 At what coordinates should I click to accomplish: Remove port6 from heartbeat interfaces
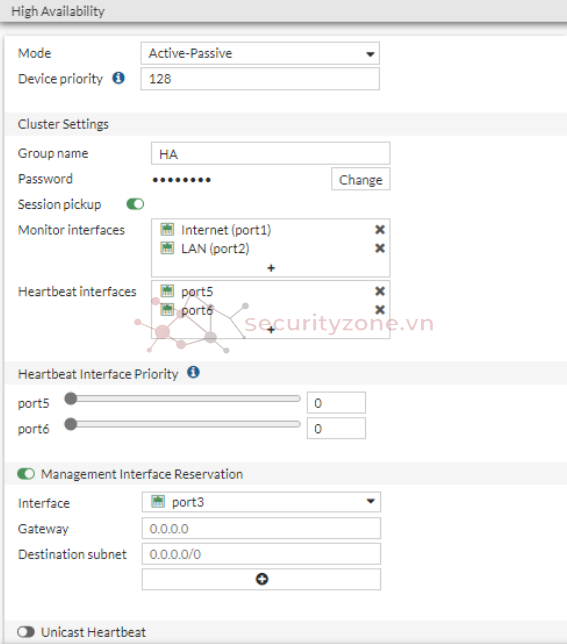(380, 310)
